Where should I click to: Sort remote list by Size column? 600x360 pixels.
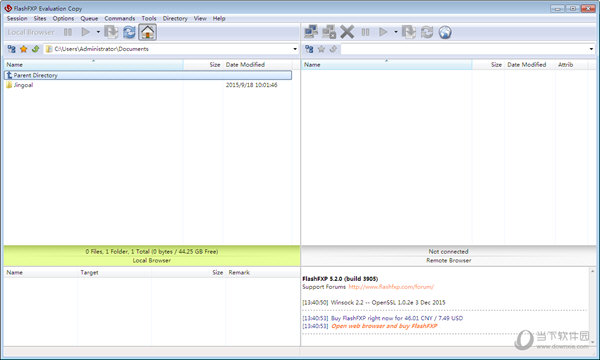tap(488, 65)
